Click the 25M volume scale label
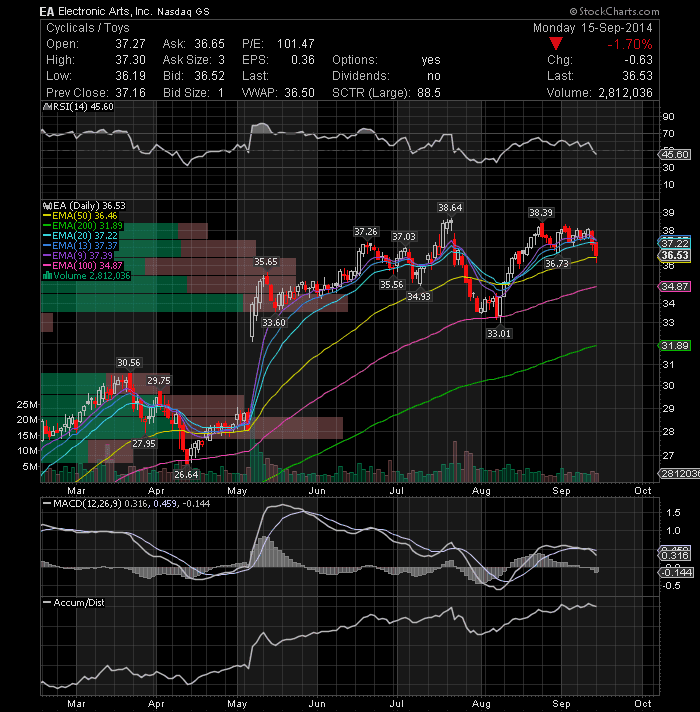The image size is (700, 712). point(27,404)
